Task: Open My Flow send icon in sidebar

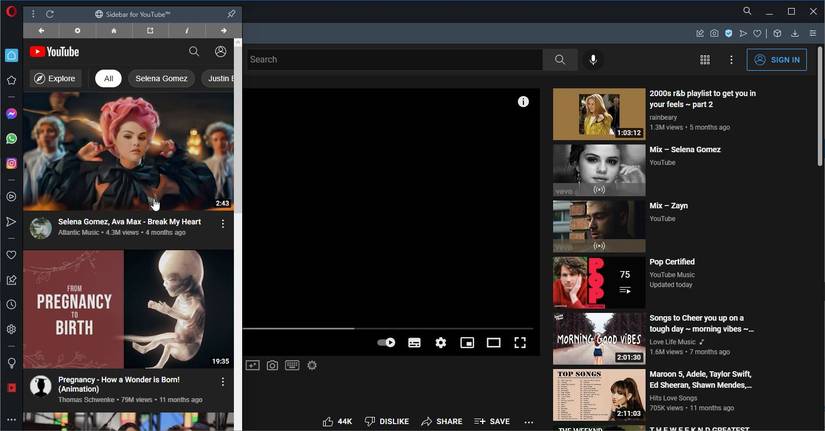Action: (x=11, y=222)
